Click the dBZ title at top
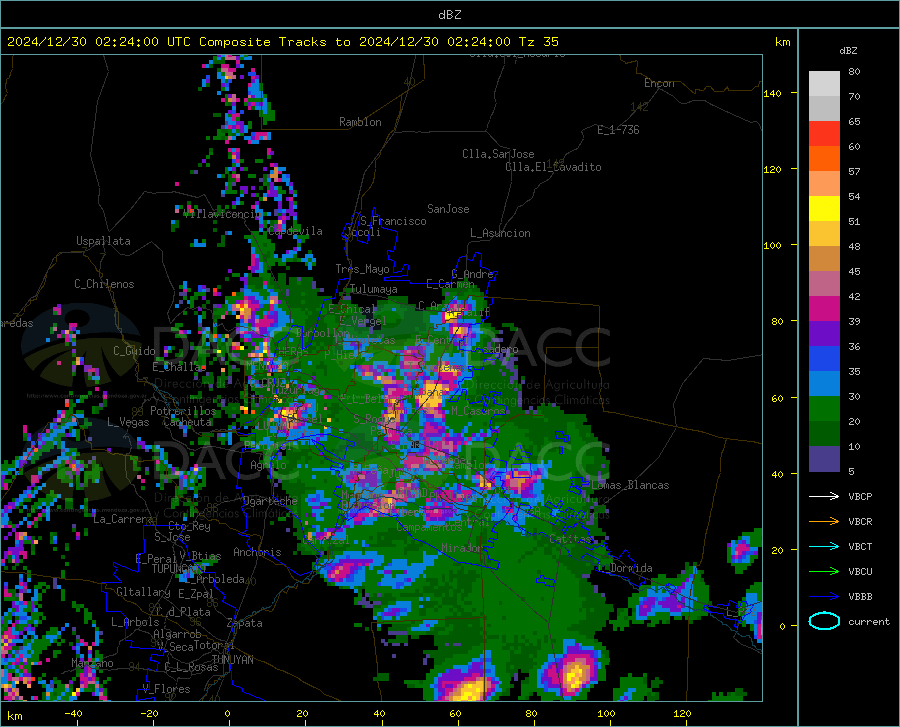900x727 pixels. coord(449,15)
